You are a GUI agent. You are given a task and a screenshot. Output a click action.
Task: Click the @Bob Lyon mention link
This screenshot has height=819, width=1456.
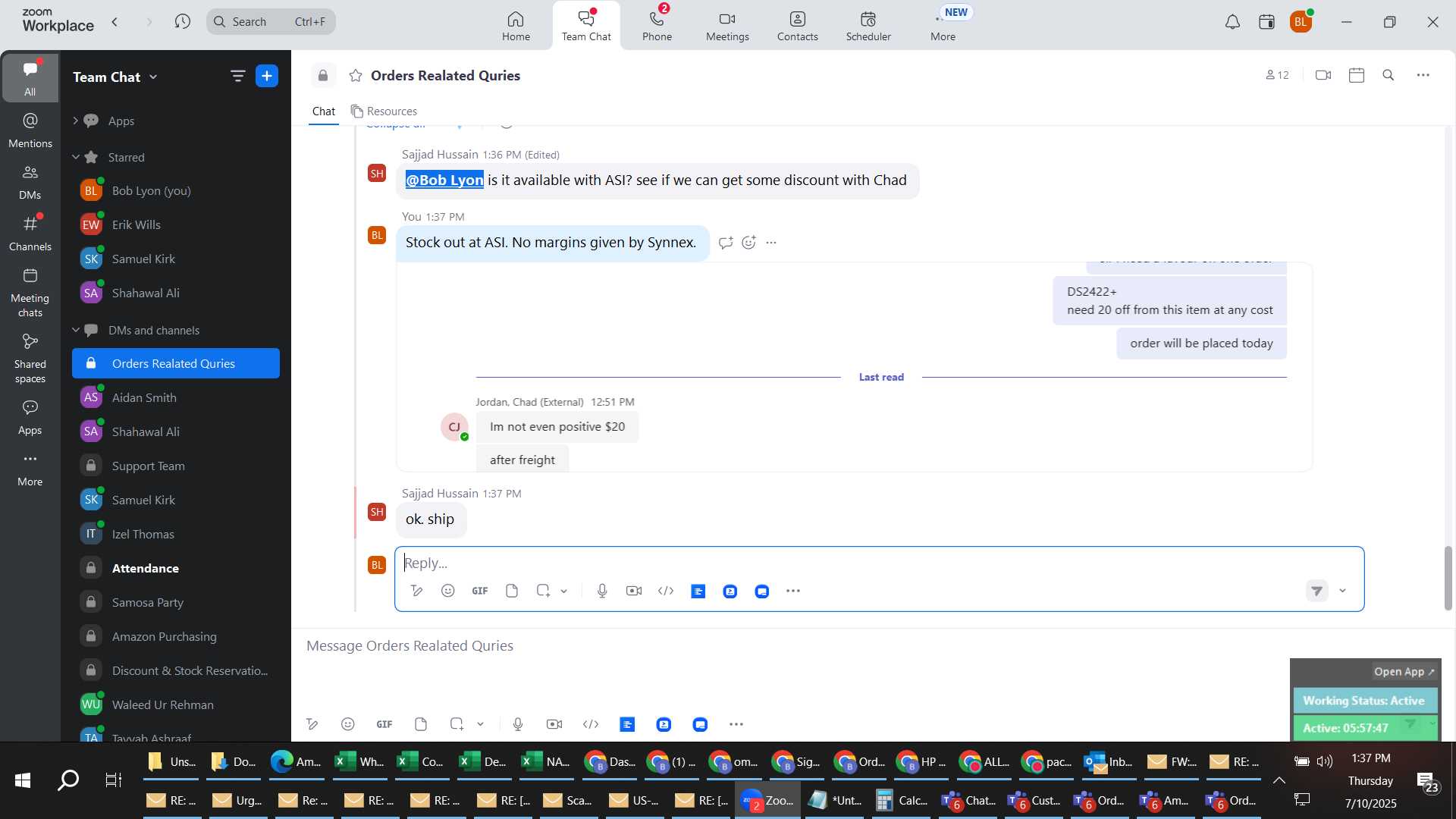pyautogui.click(x=444, y=180)
